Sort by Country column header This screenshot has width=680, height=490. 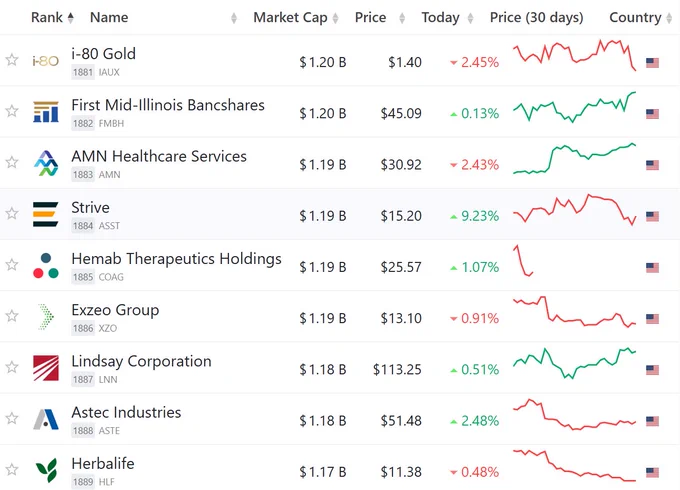(641, 17)
